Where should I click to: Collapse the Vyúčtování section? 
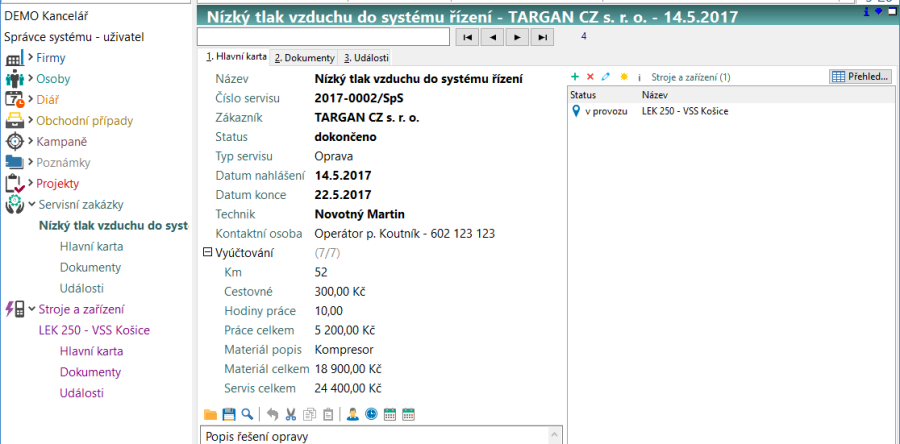pyautogui.click(x=207, y=253)
